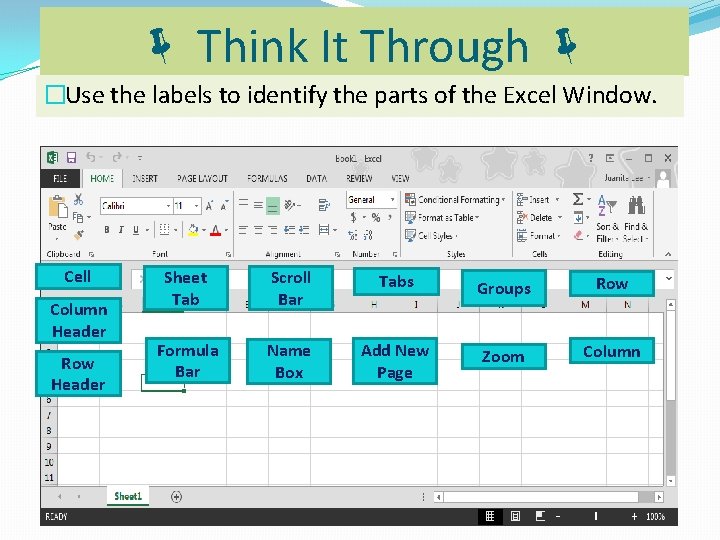This screenshot has height=540, width=720.
Task: Collapse the ribbon with the caret
Action: click(x=668, y=254)
